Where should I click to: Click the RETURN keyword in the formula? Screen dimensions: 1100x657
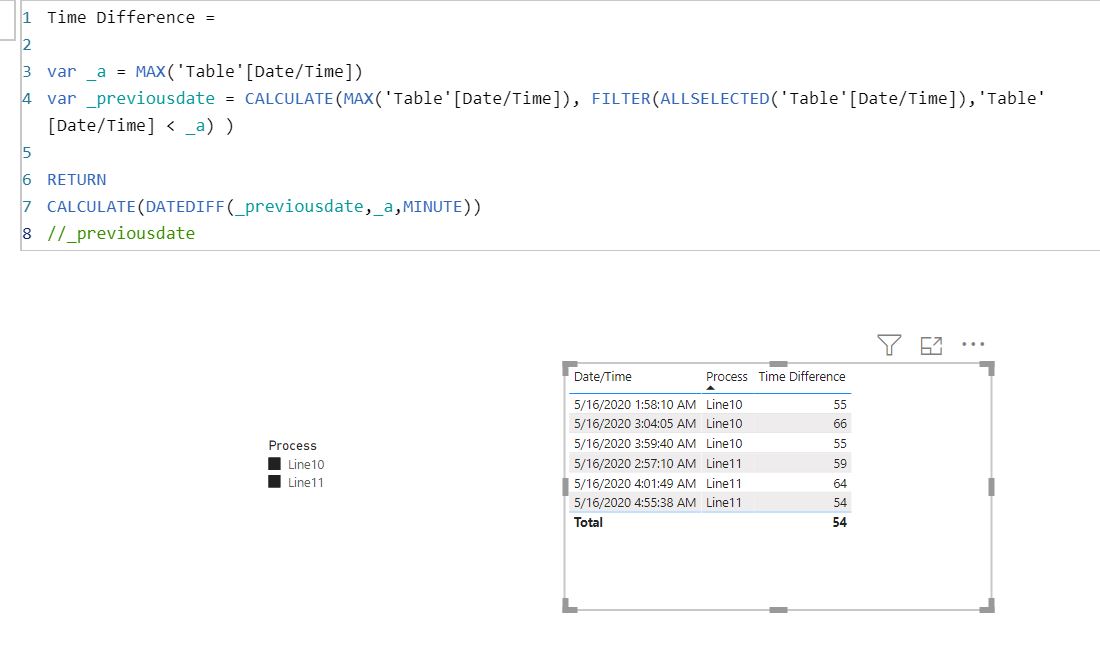tap(76, 180)
